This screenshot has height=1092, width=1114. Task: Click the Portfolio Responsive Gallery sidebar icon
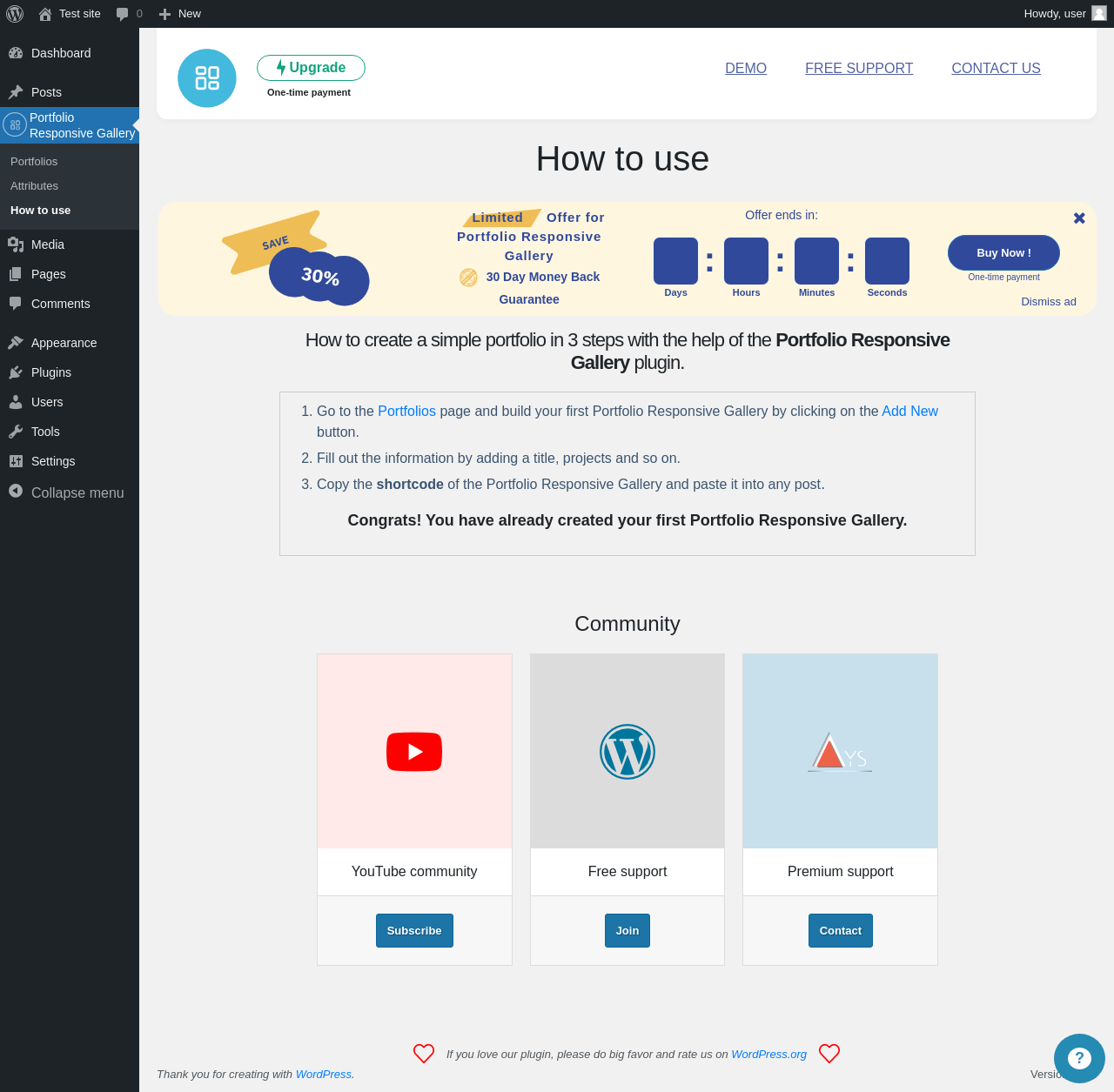tap(15, 125)
